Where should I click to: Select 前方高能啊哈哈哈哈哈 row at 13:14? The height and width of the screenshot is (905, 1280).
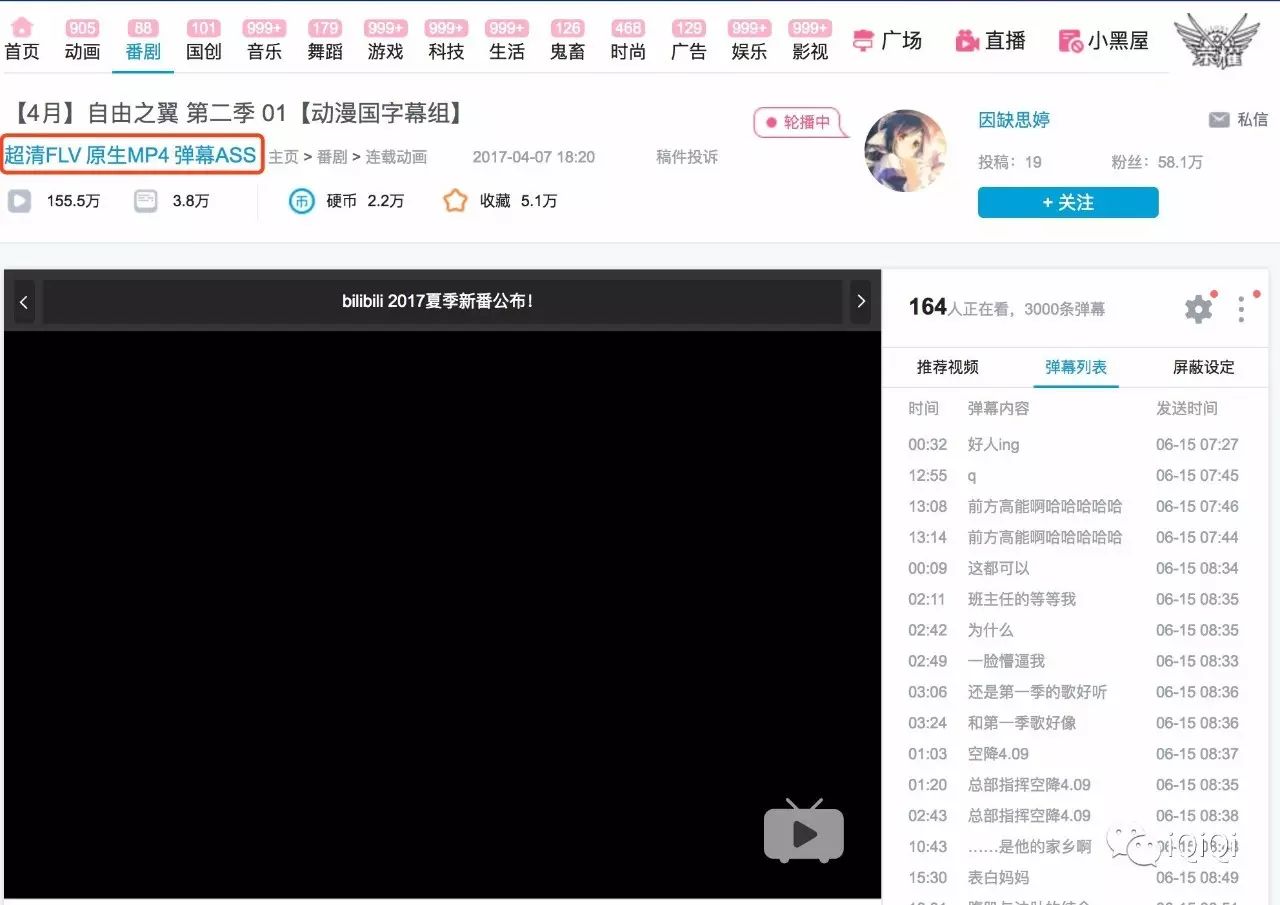pyautogui.click(x=1074, y=537)
